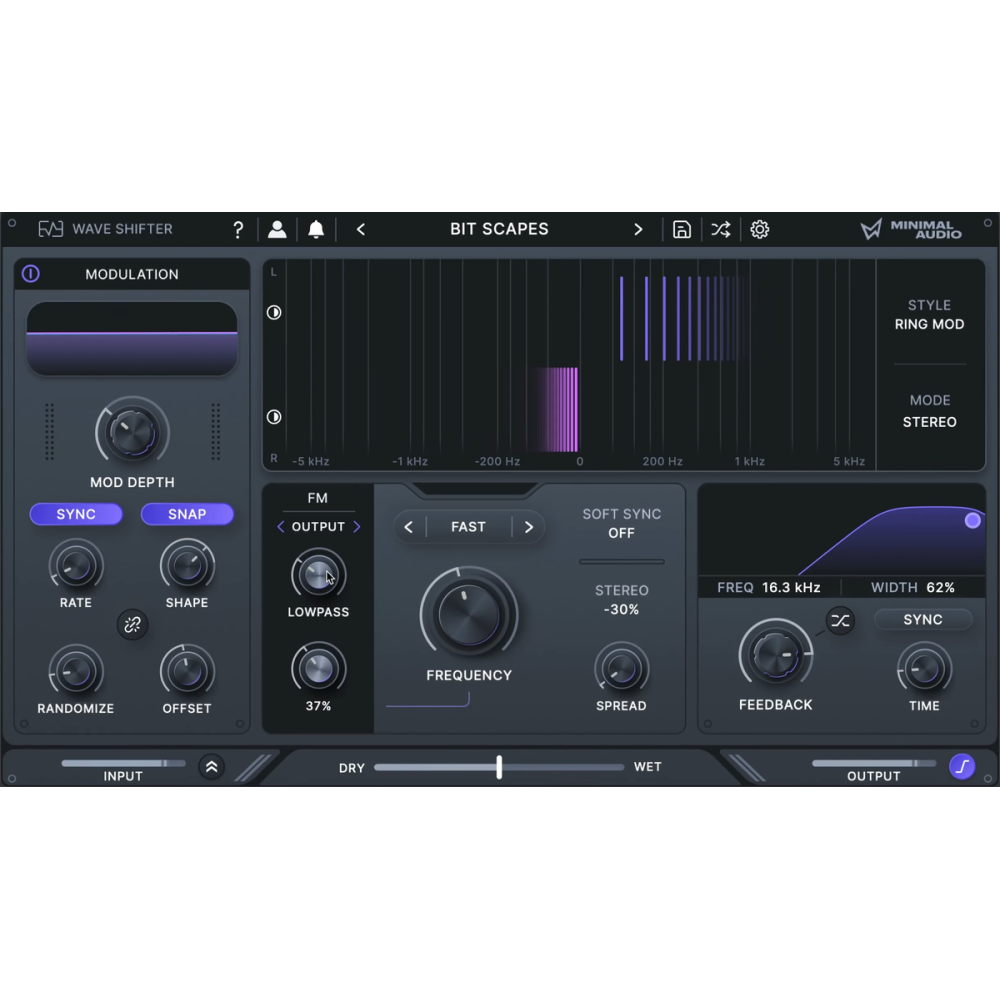The image size is (1000, 1000).
Task: Open the help via question mark icon
Action: click(x=238, y=229)
